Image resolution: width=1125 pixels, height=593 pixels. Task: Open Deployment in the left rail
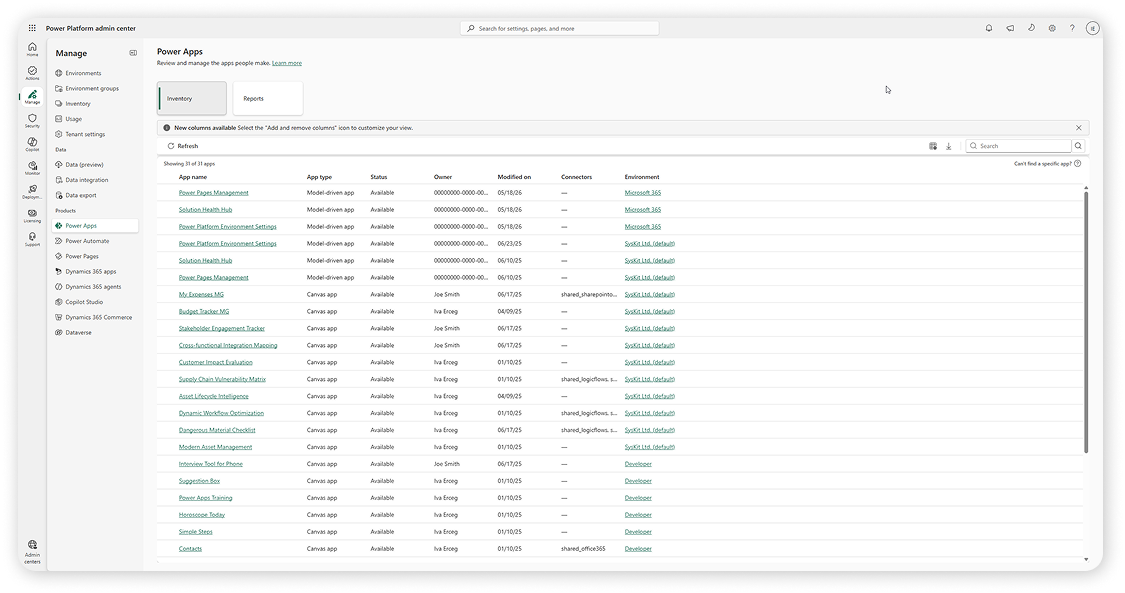click(32, 191)
